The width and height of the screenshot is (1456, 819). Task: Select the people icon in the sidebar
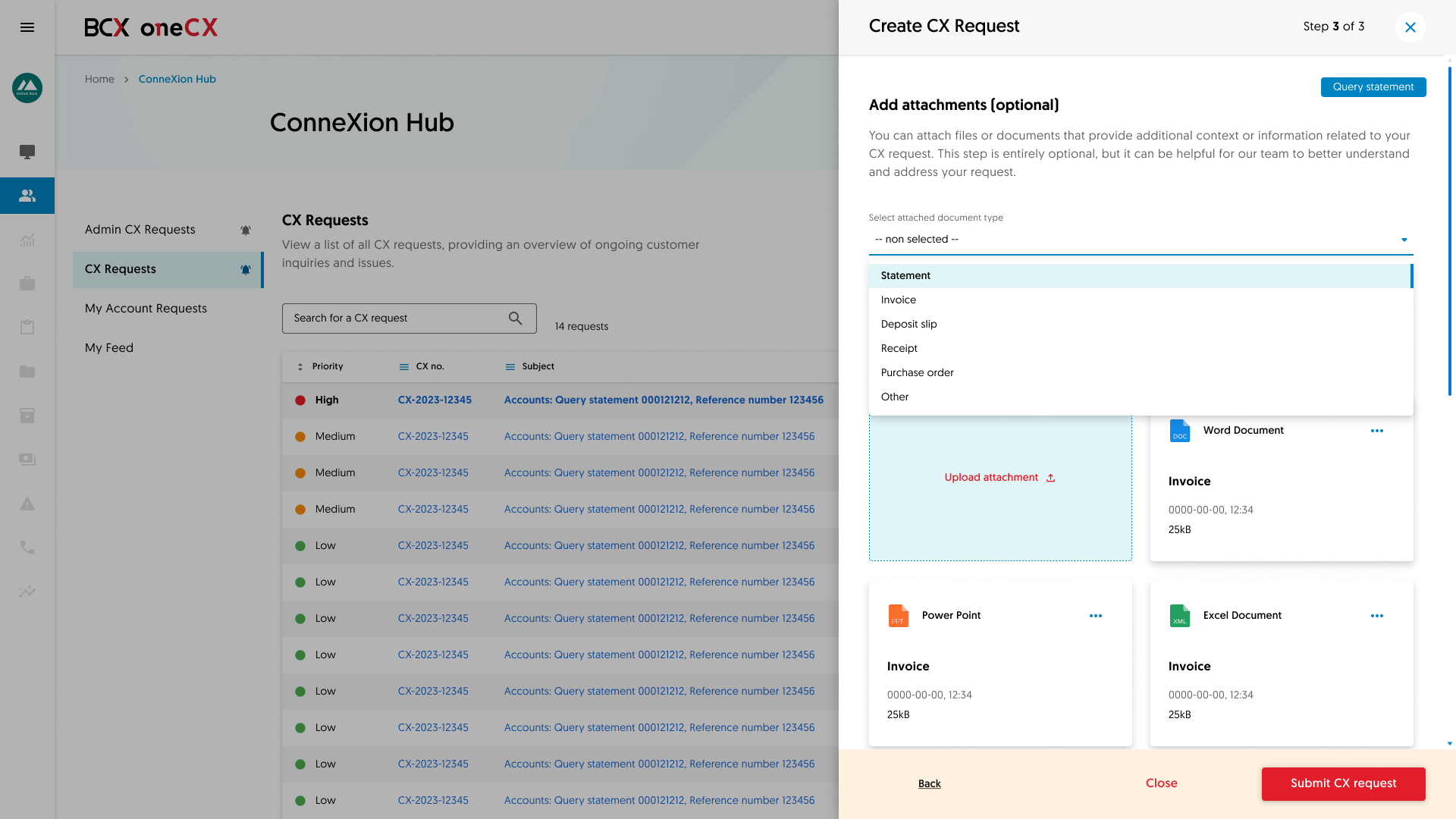(x=27, y=195)
